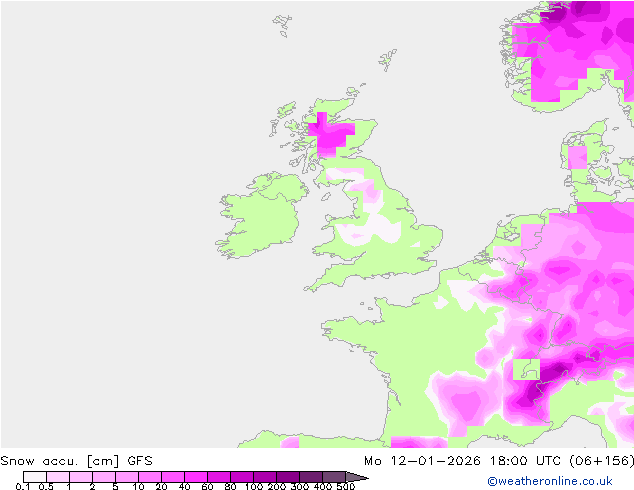Click the 60–80 cm legend swatch

pyautogui.click(x=219, y=477)
